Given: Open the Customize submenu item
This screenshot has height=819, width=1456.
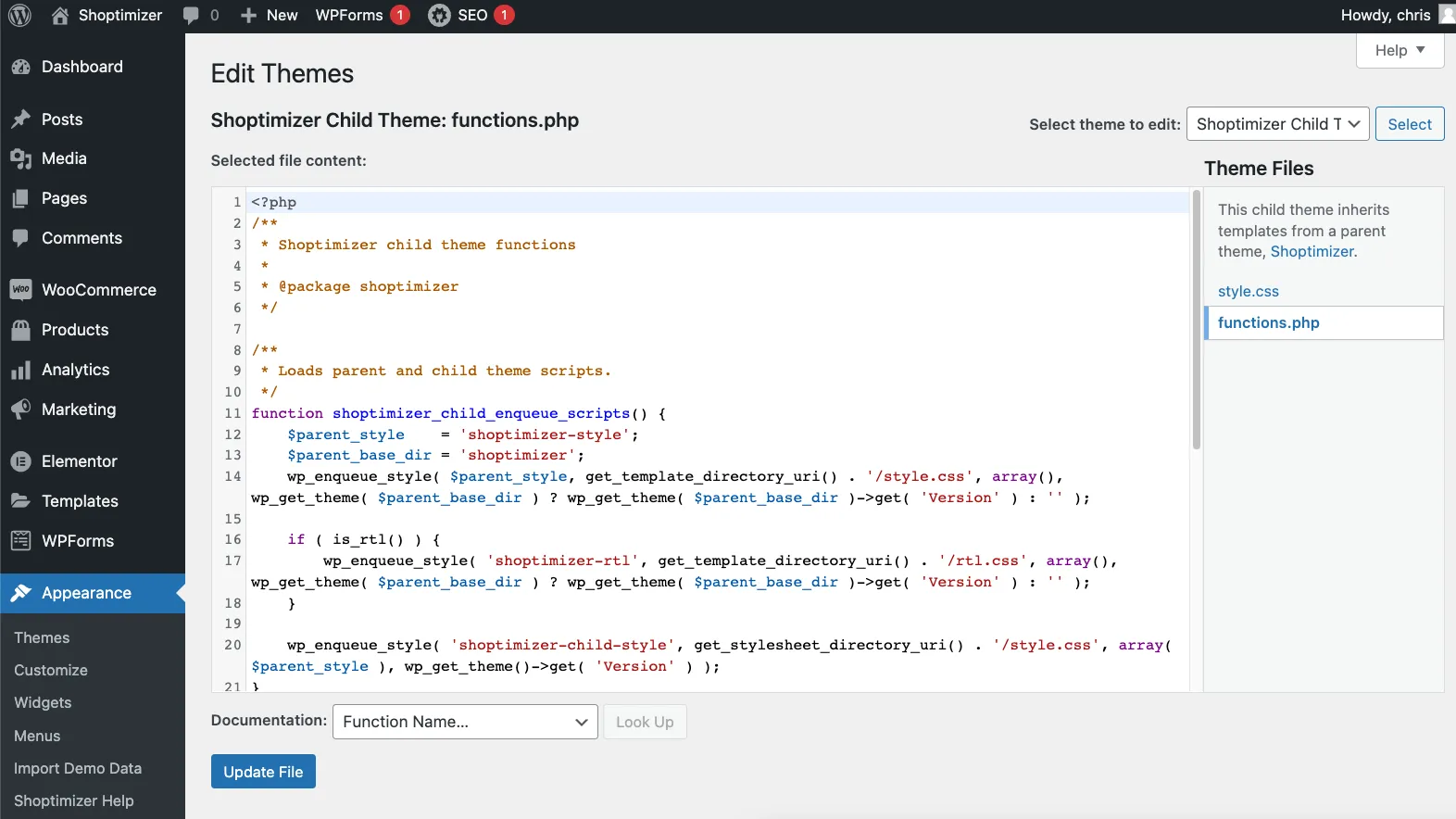Looking at the screenshot, I should click(x=51, y=670).
